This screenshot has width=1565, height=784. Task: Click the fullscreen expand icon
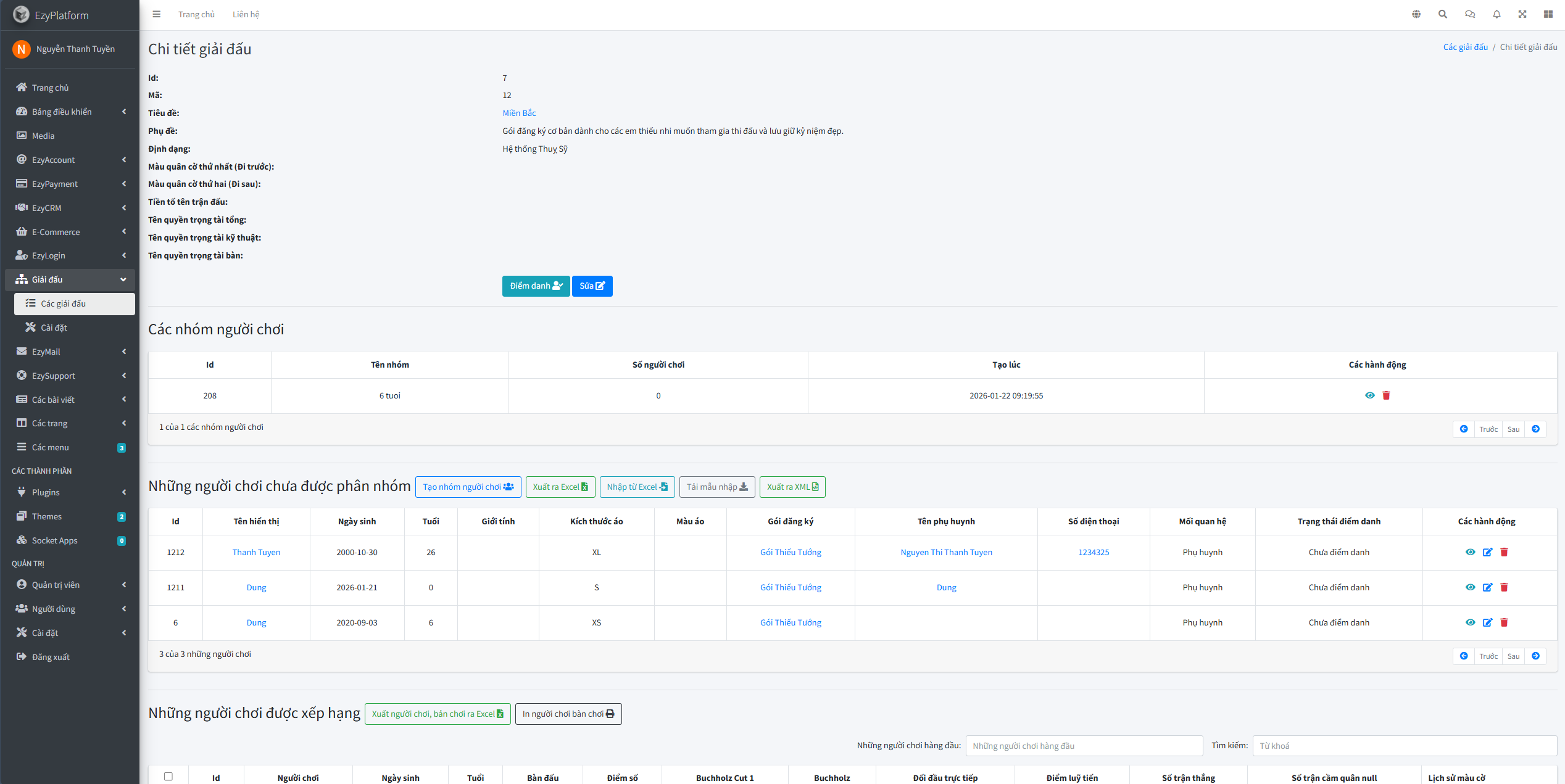click(1522, 14)
